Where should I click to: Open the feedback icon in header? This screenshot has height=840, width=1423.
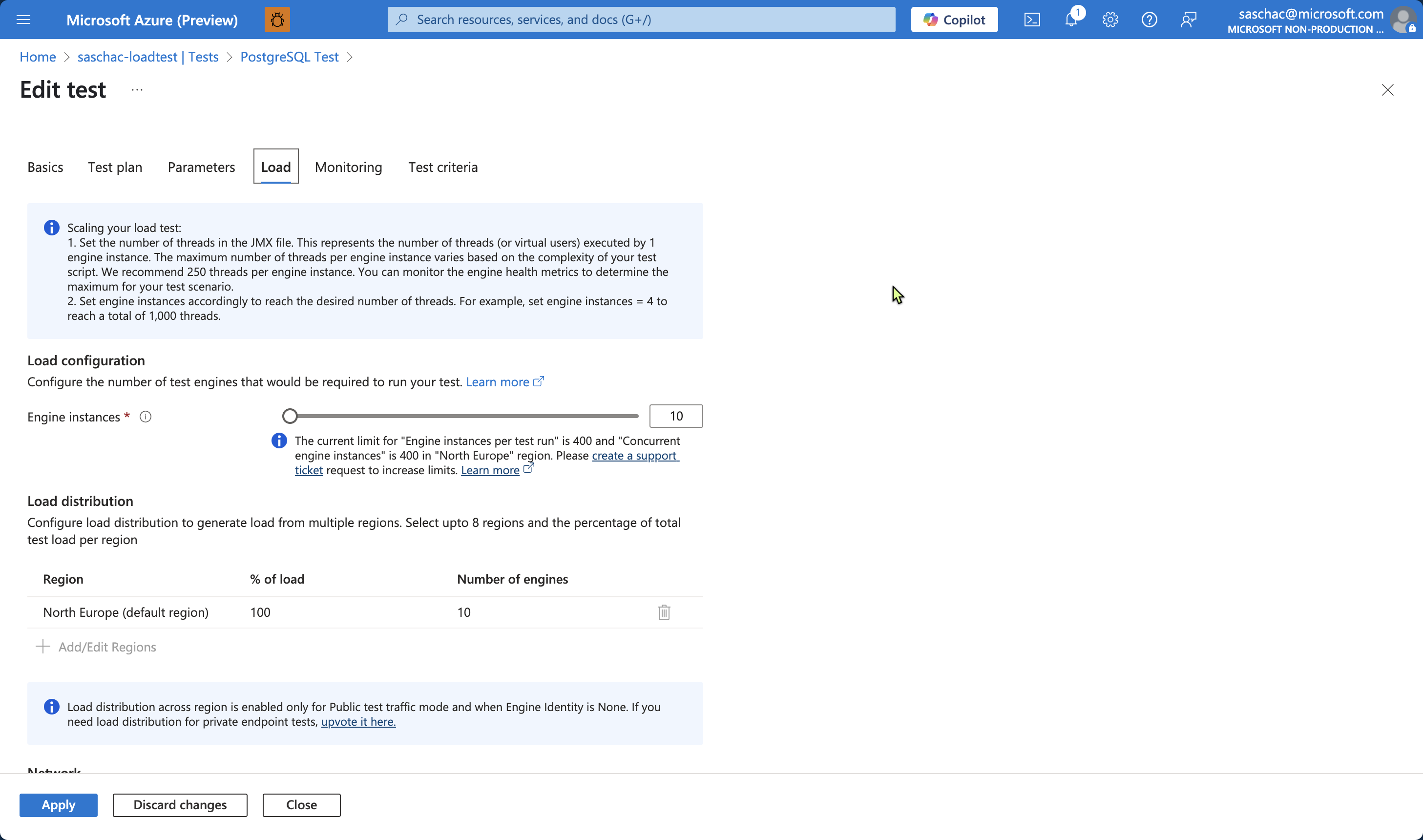coord(1188,20)
